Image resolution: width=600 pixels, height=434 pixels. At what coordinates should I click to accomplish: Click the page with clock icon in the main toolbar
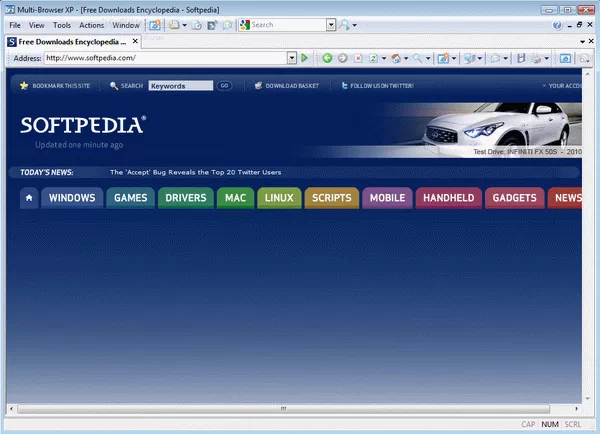(197, 25)
